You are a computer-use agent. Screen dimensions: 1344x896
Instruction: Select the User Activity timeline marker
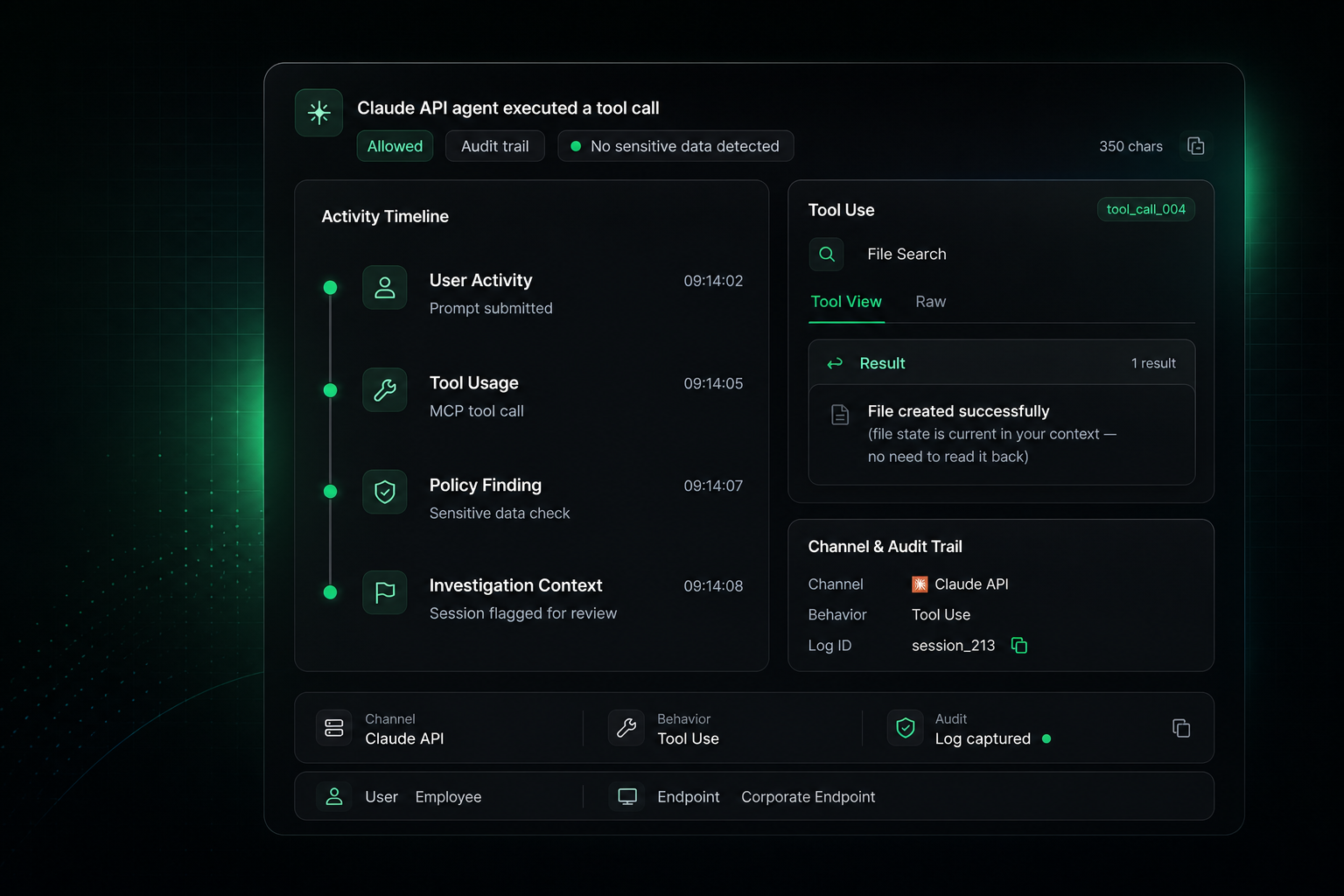click(x=330, y=287)
